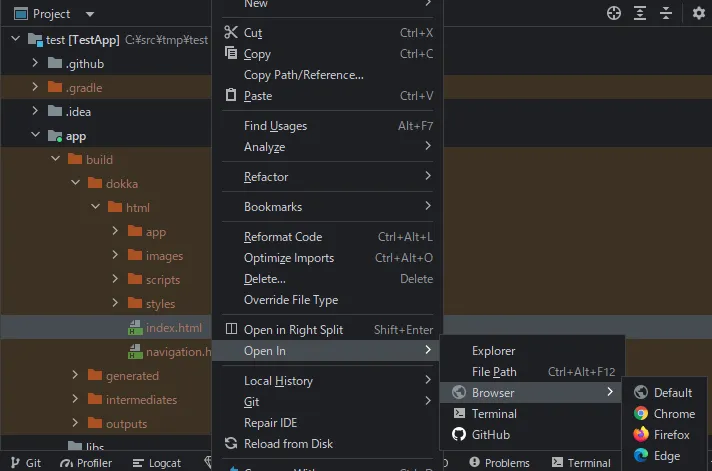Screen dimensions: 712x471
Task: Expand the .github folder
Action: tap(35, 64)
